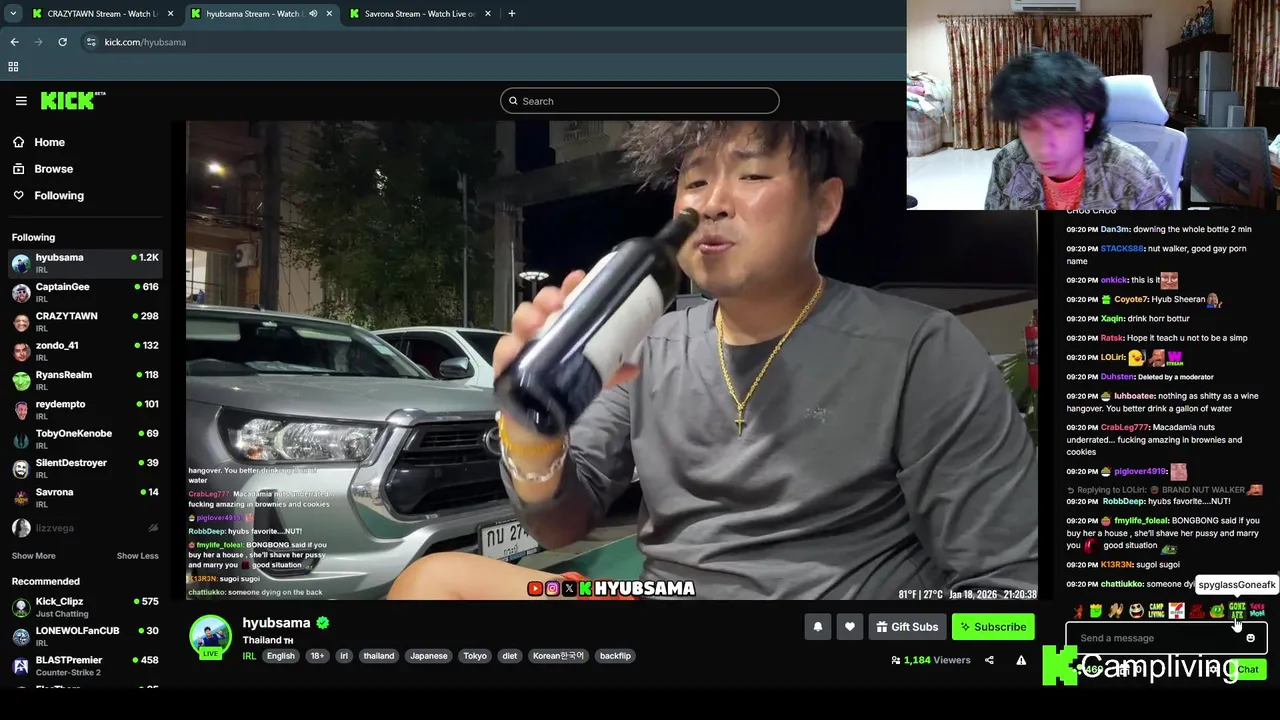Select the diet tag

click(x=510, y=656)
